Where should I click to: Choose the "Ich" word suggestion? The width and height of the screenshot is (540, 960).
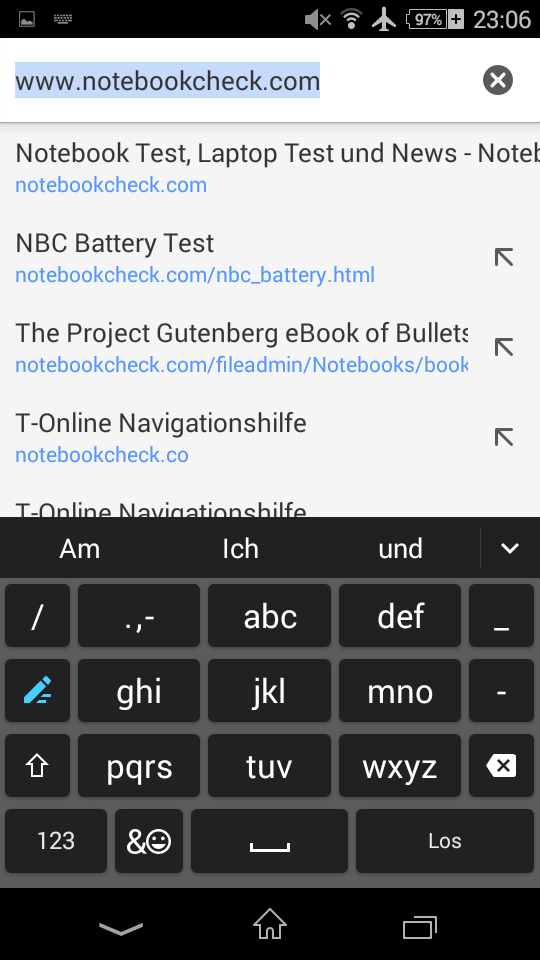click(240, 549)
